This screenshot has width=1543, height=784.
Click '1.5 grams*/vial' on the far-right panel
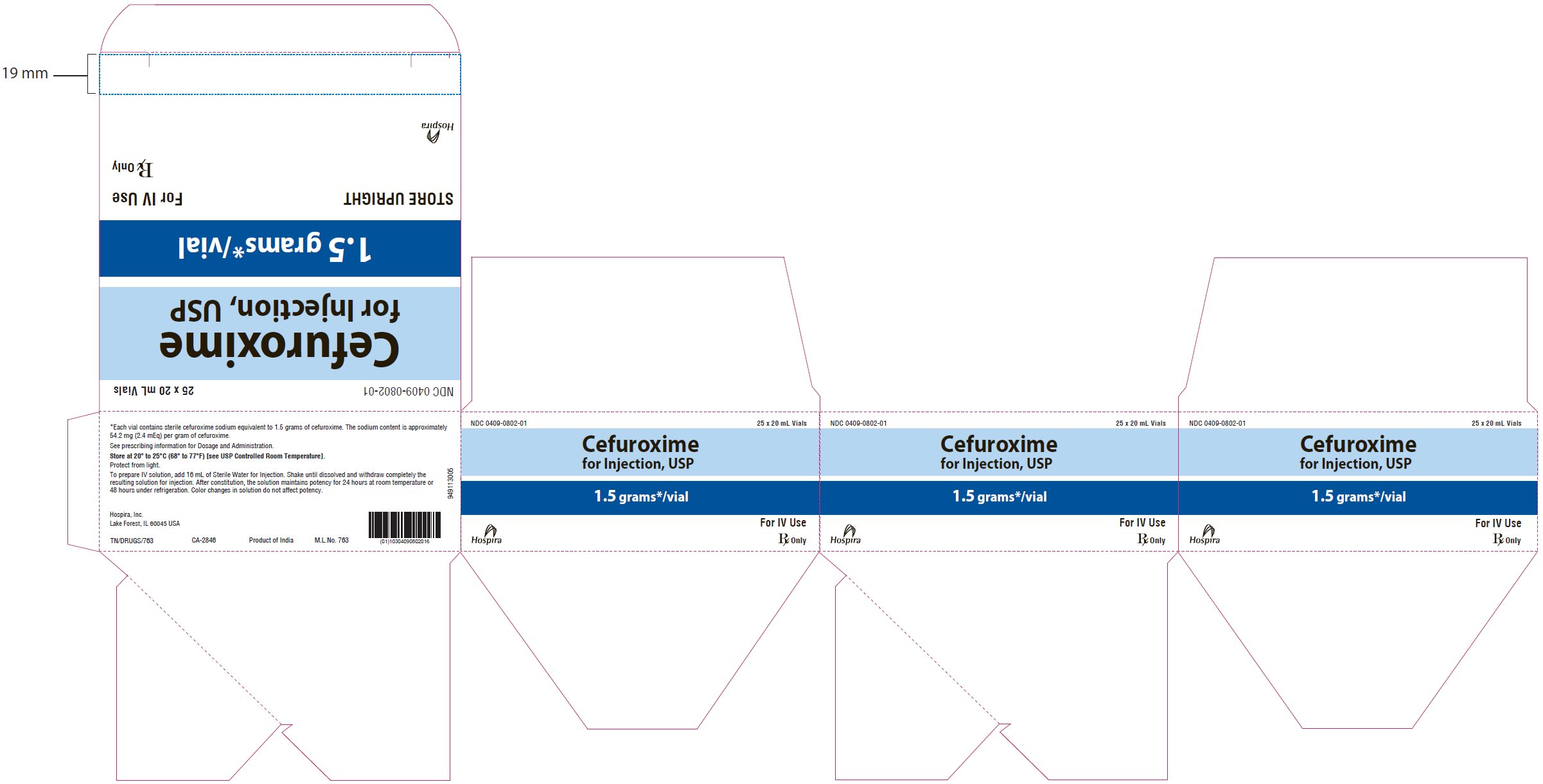point(1359,496)
